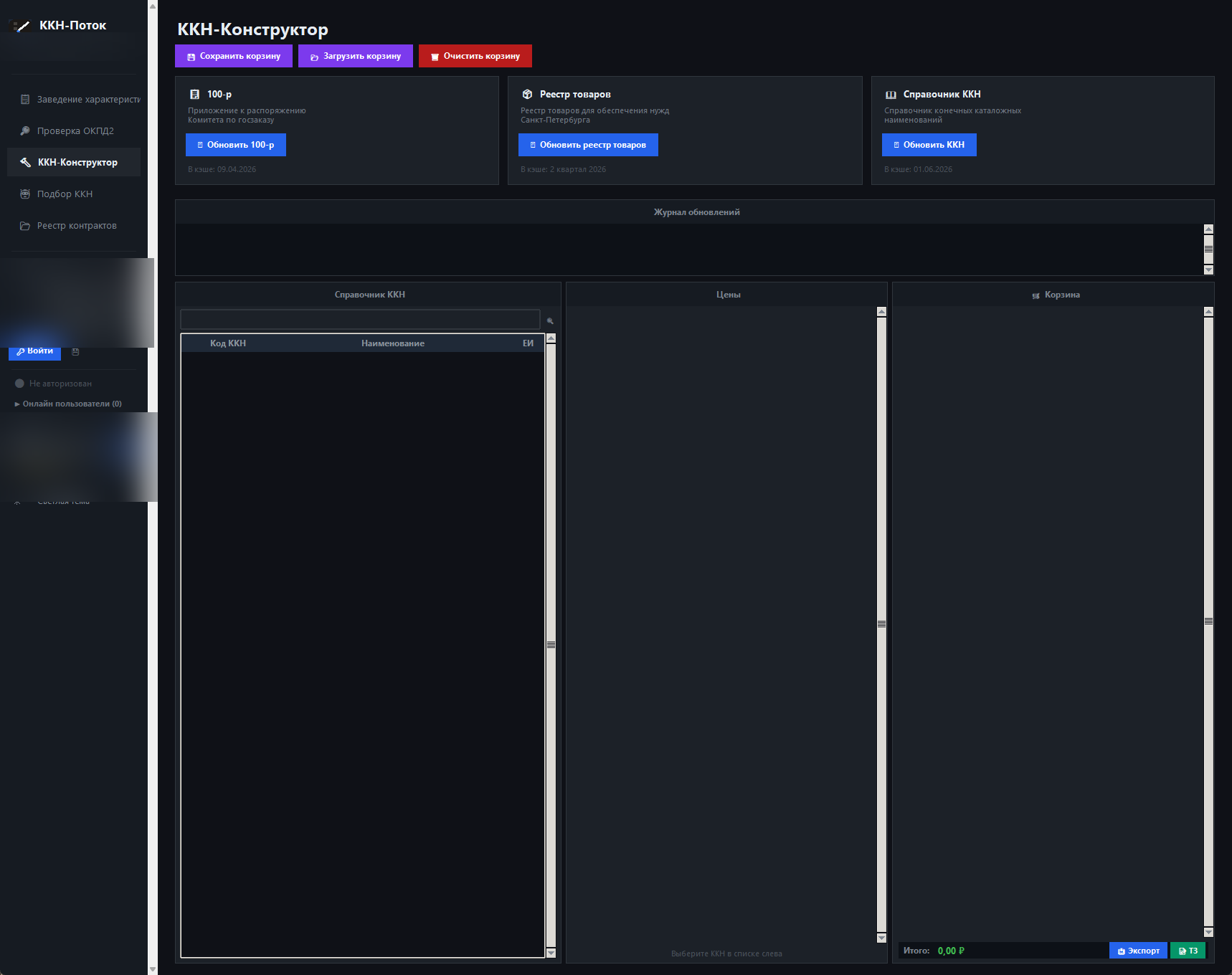Click the ККН-Конструктор wrench icon
Screen dimensions: 1232x975
point(25,163)
